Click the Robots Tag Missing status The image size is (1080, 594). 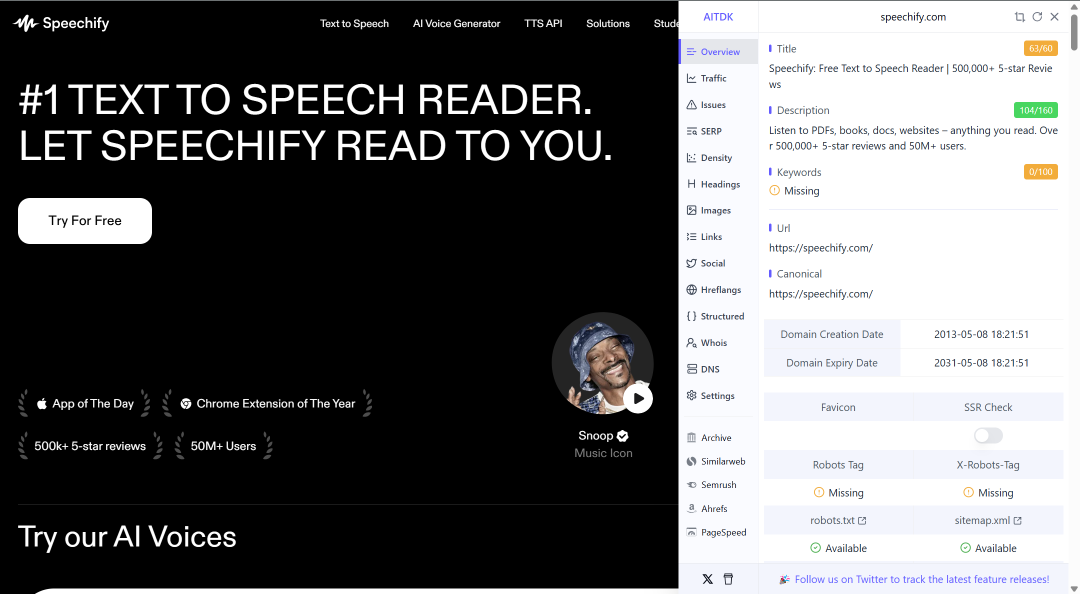coord(838,493)
